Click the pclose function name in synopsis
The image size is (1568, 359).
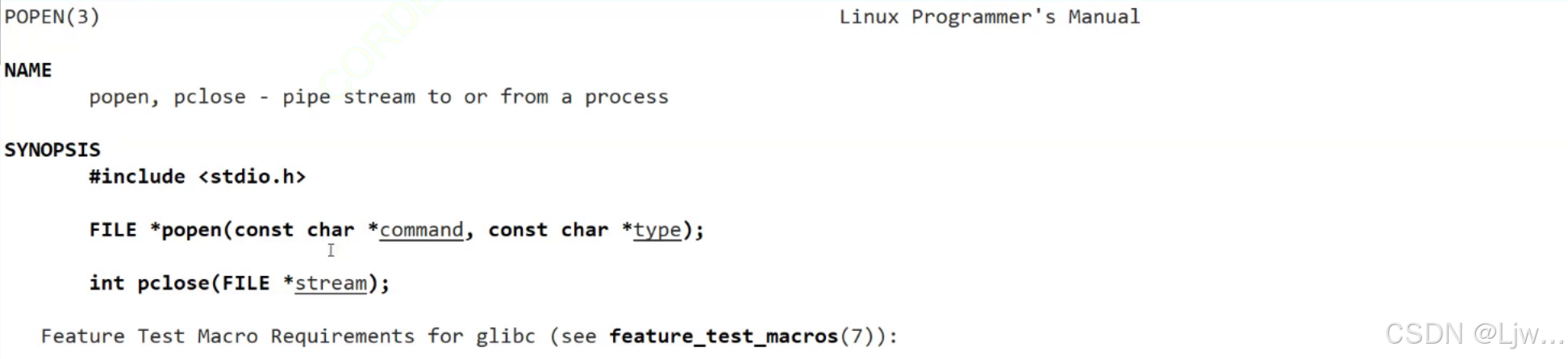pos(173,283)
